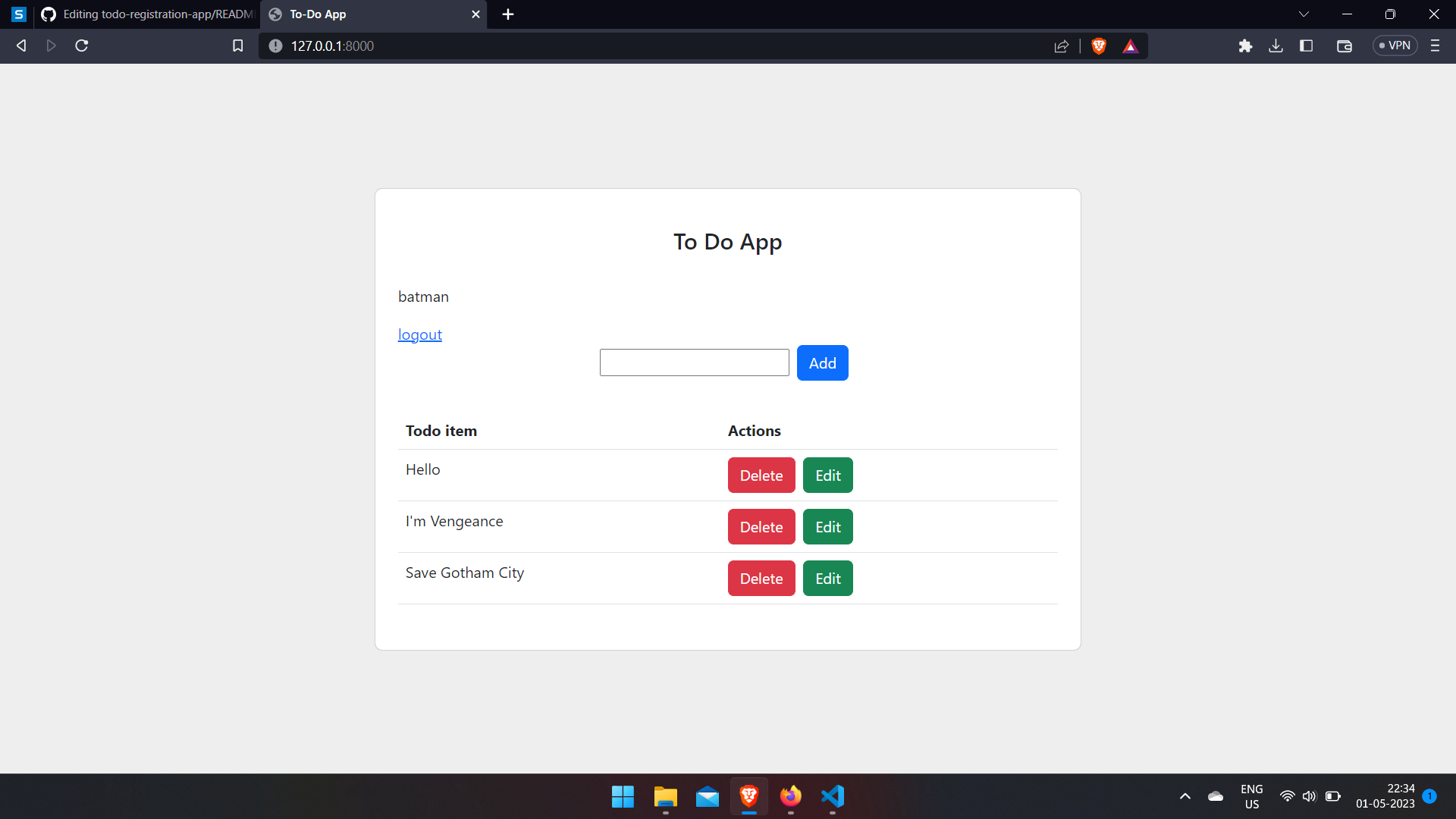The image size is (1456, 819).
Task: Switch to the GitHub README editing tab
Action: point(148,14)
